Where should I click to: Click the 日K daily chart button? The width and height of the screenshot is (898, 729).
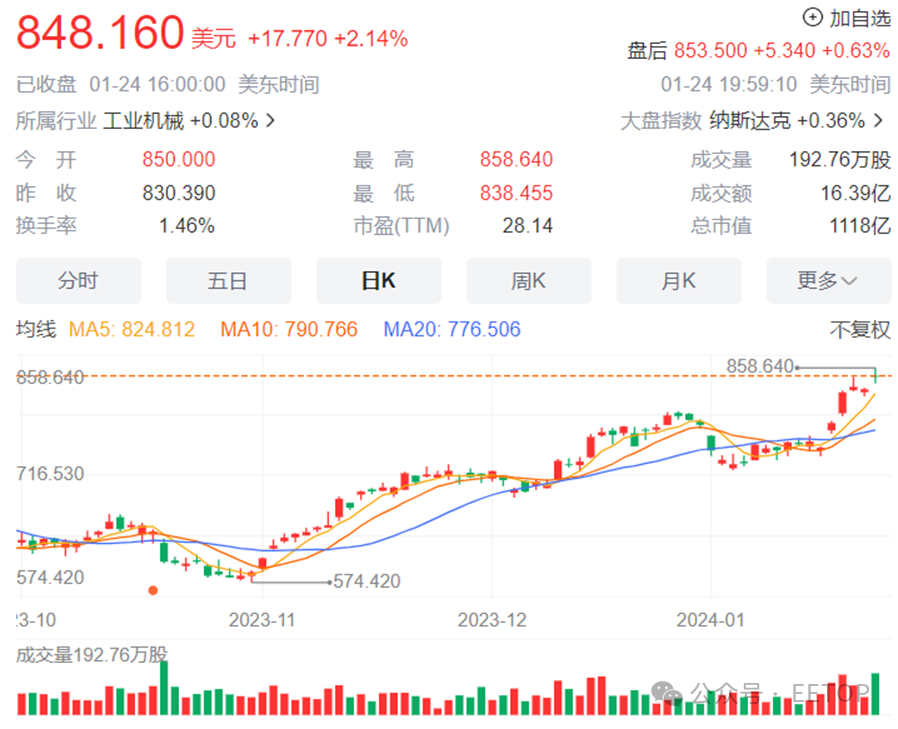point(379,281)
